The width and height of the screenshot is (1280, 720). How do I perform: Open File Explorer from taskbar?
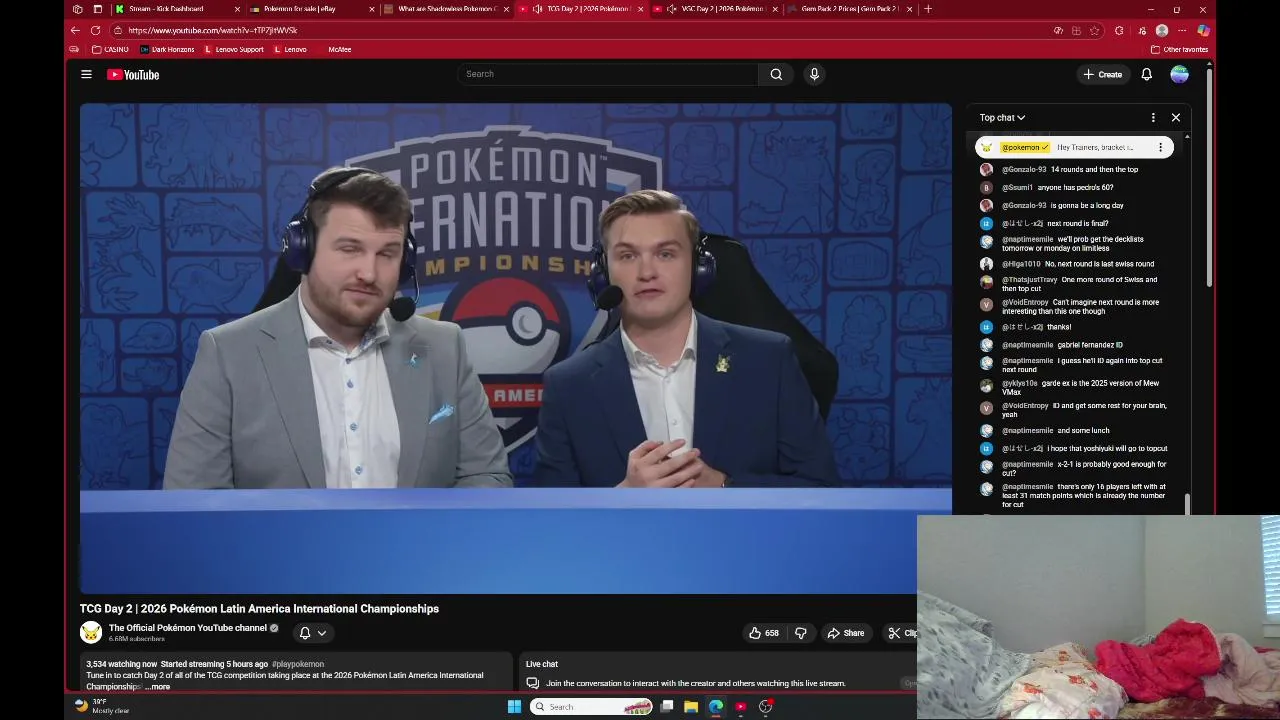click(691, 707)
